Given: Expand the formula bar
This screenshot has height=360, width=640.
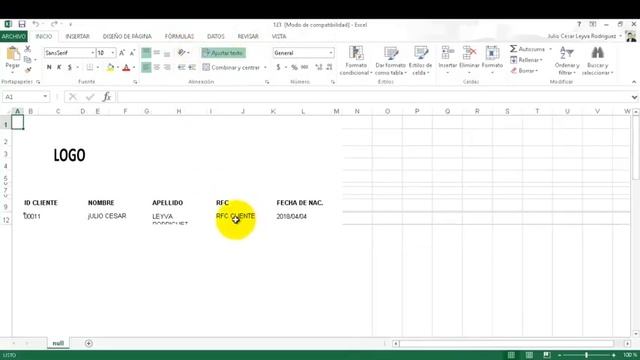Looking at the screenshot, I should pyautogui.click(x=634, y=97).
